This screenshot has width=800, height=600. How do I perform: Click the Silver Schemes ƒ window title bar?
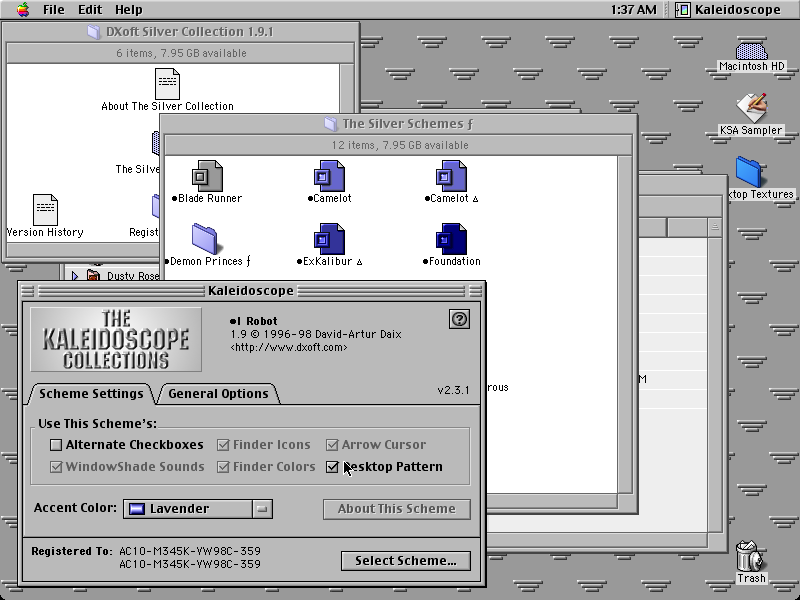click(398, 124)
